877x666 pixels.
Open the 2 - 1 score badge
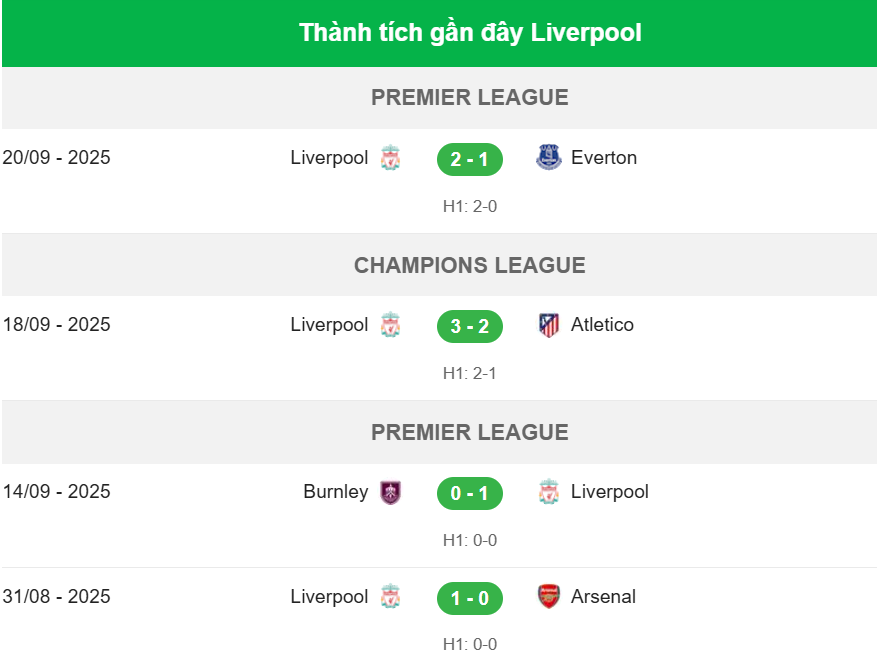pos(470,159)
